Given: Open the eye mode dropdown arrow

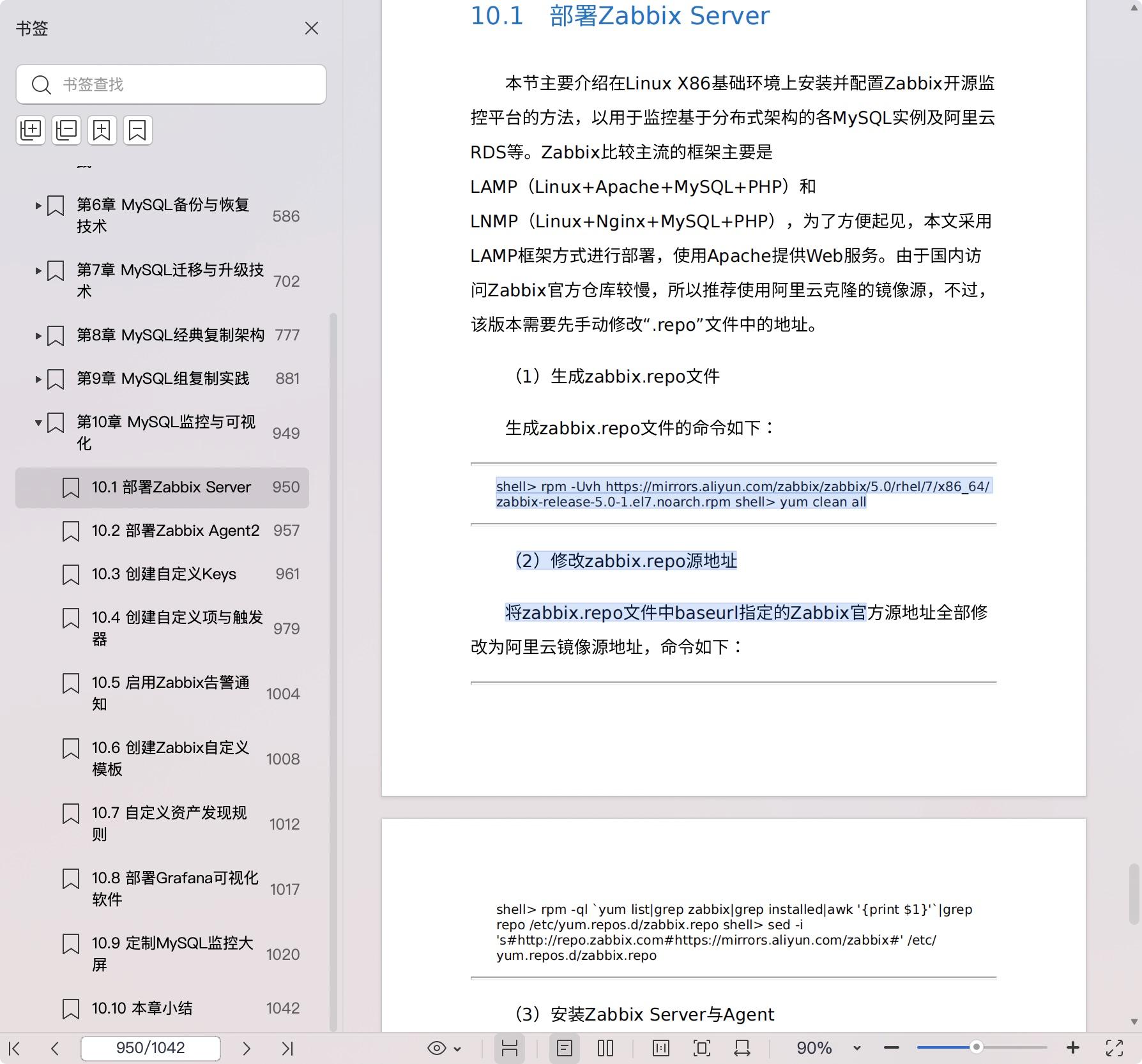Looking at the screenshot, I should point(457,1049).
